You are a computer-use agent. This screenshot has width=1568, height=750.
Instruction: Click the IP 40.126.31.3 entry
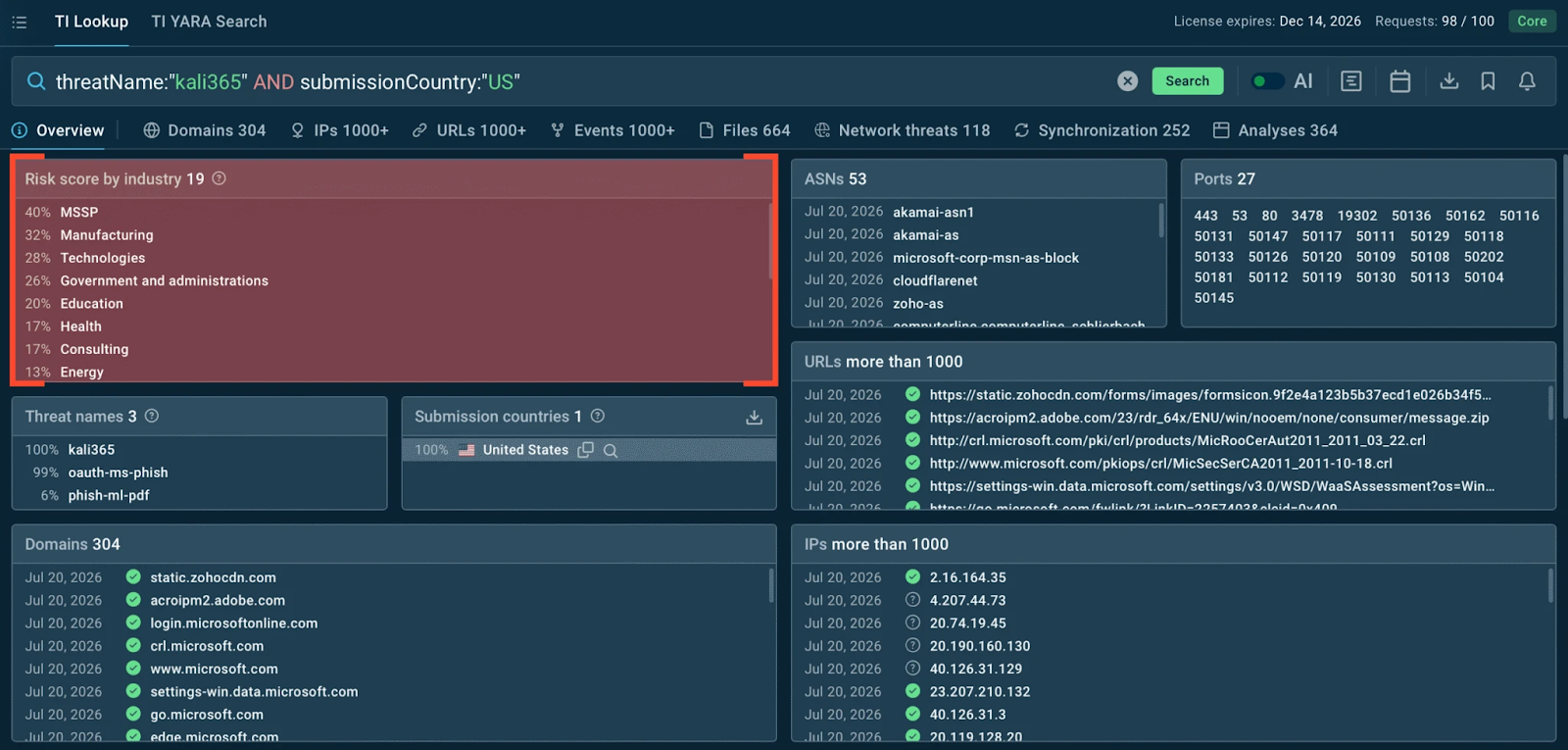[967, 715]
